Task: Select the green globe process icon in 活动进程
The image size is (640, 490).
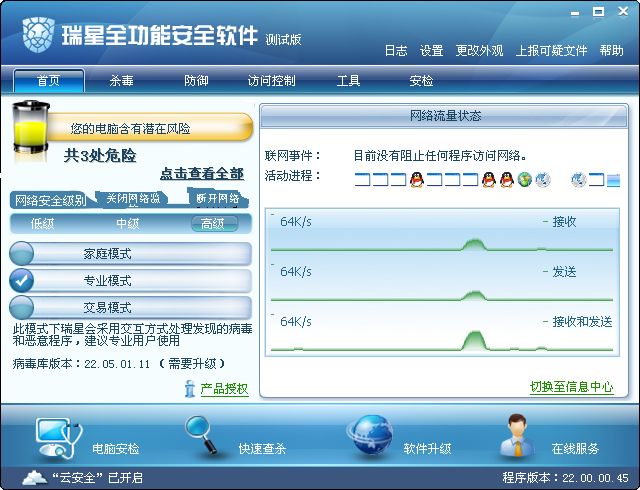Action: point(525,179)
